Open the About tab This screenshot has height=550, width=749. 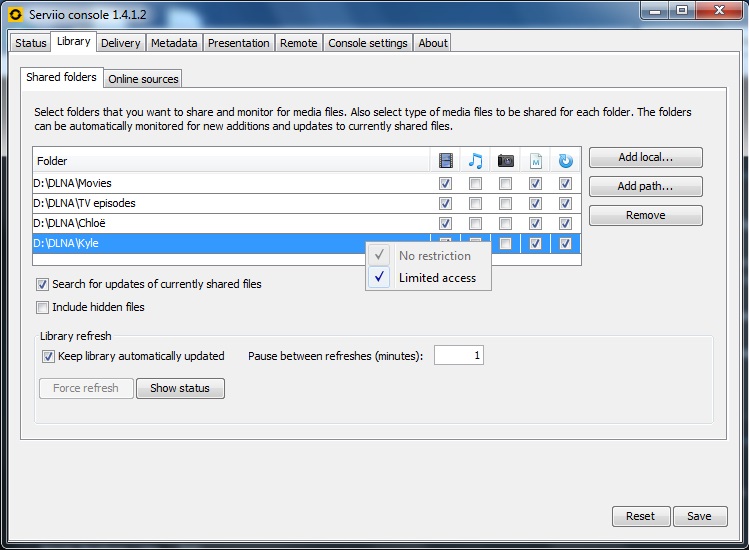point(433,43)
